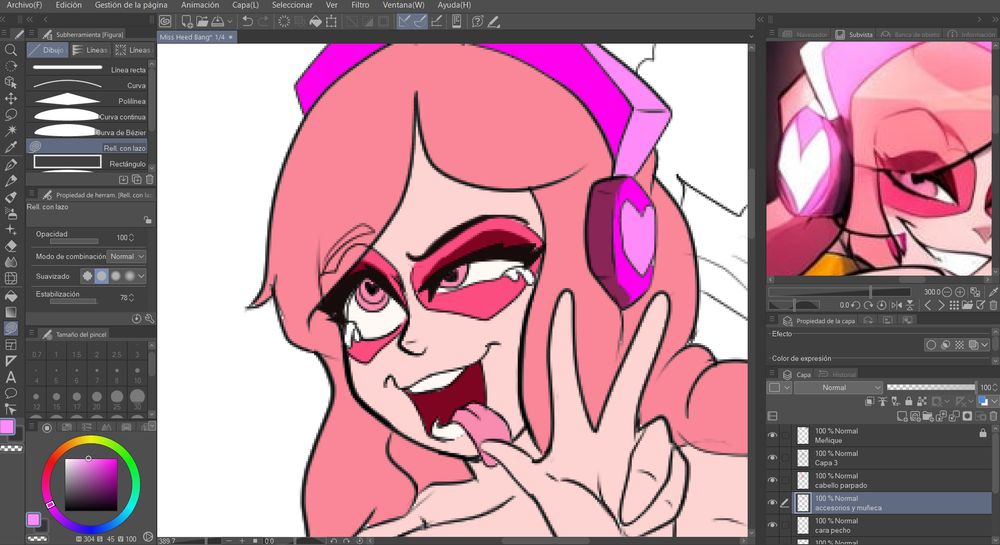
Task: Select the Lasso selection tool
Action: click(11, 115)
